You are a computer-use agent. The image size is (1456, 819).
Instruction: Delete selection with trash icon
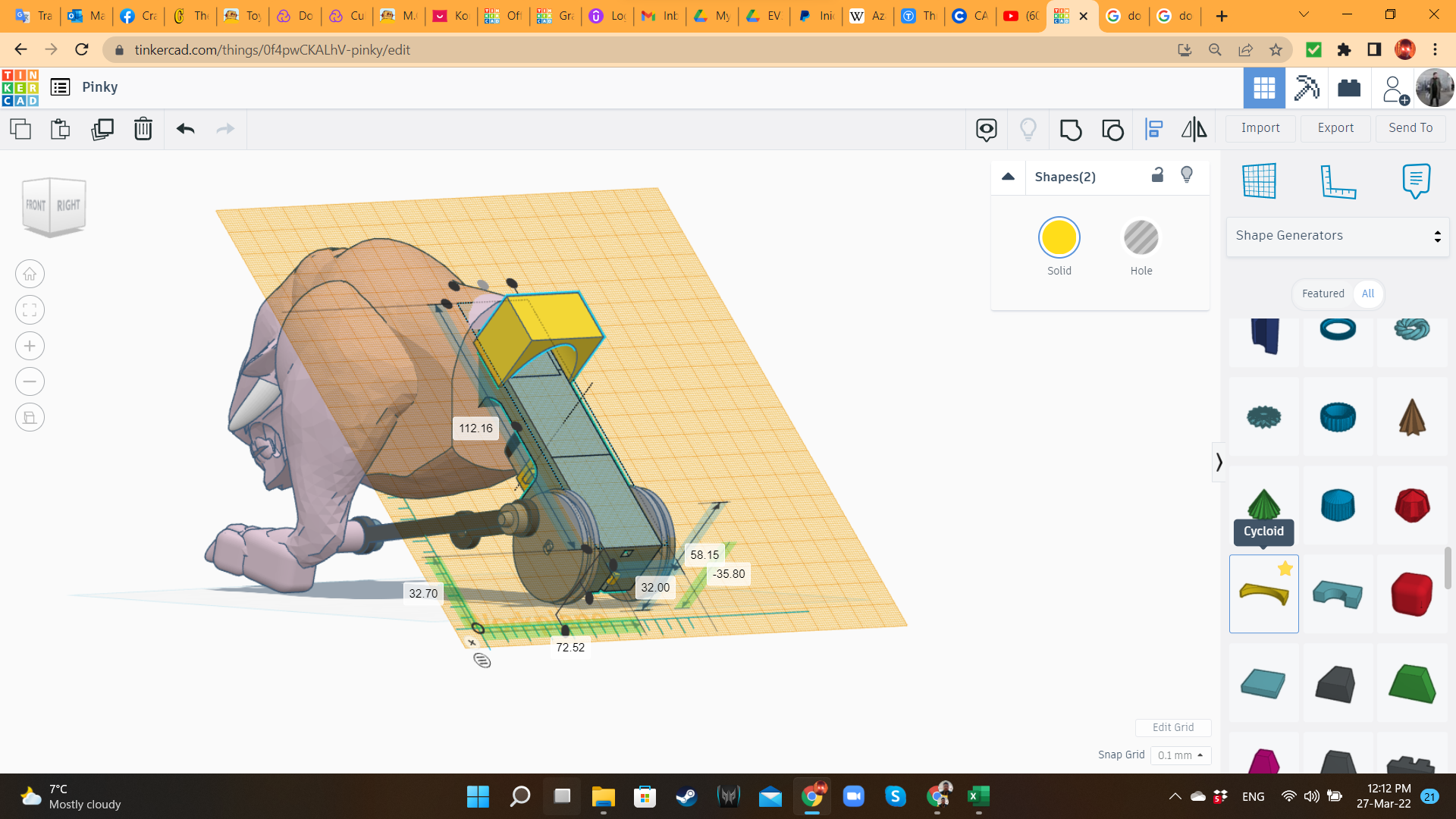143,130
